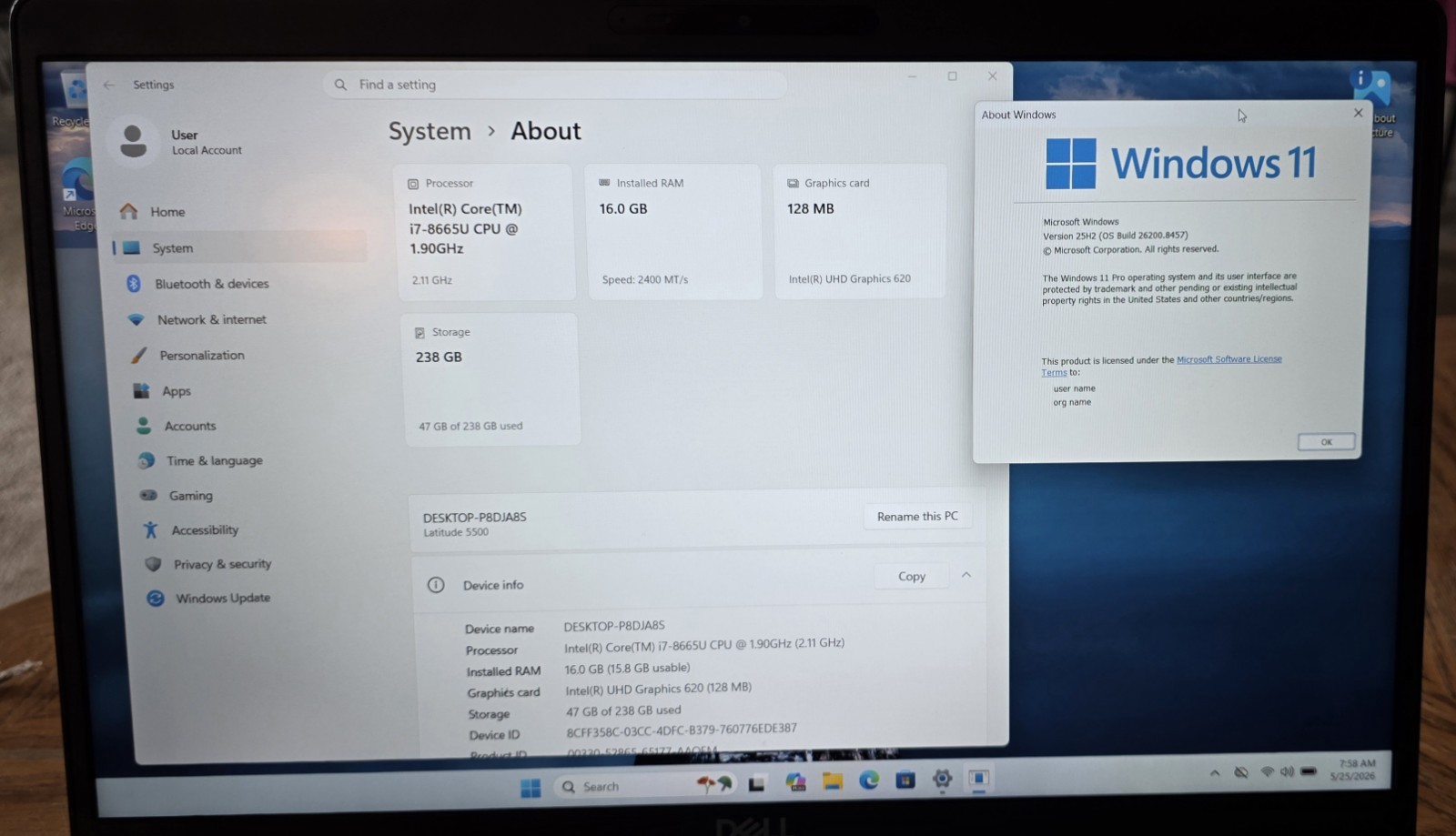Click the Settings gear taskbar icon
The width and height of the screenshot is (1456, 836).
coord(942,779)
